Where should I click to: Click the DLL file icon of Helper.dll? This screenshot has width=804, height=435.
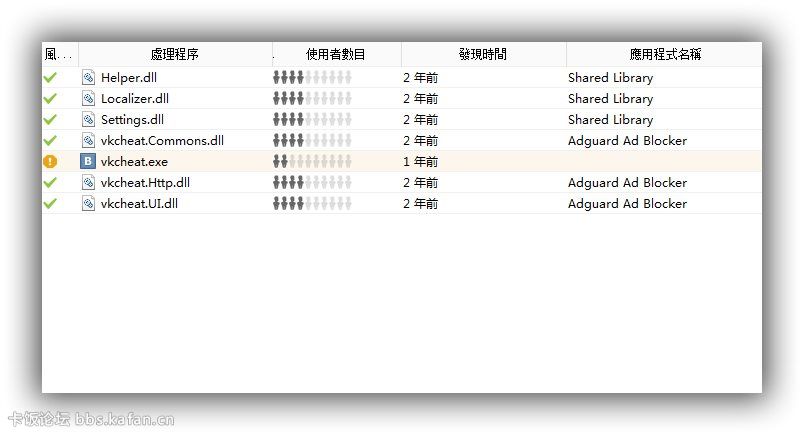click(88, 77)
